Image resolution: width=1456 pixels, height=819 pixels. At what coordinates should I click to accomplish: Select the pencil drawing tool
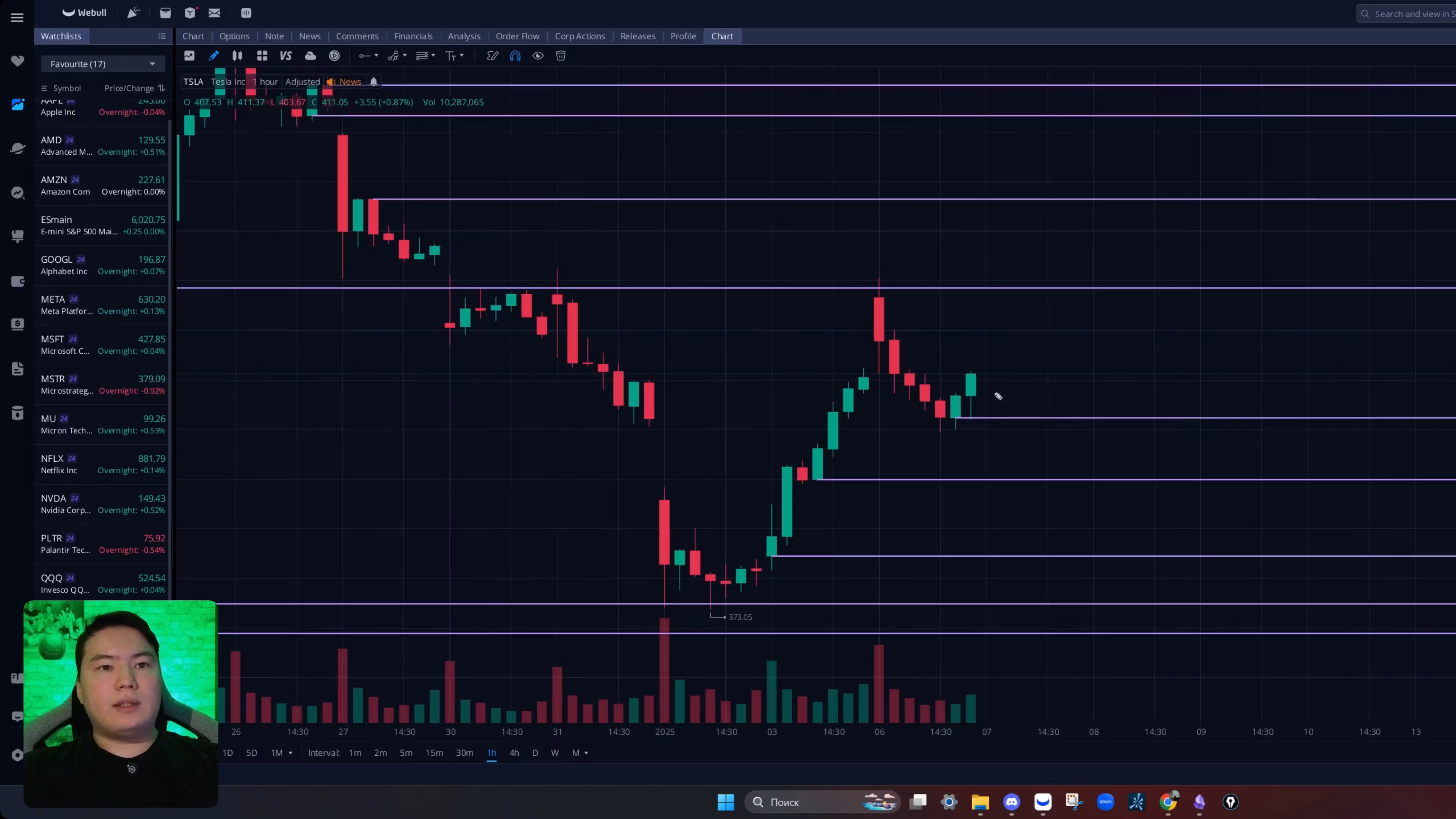click(213, 56)
